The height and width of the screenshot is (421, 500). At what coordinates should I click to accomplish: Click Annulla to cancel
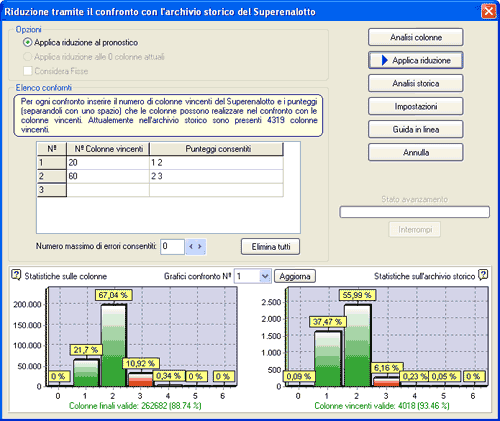pyautogui.click(x=416, y=152)
